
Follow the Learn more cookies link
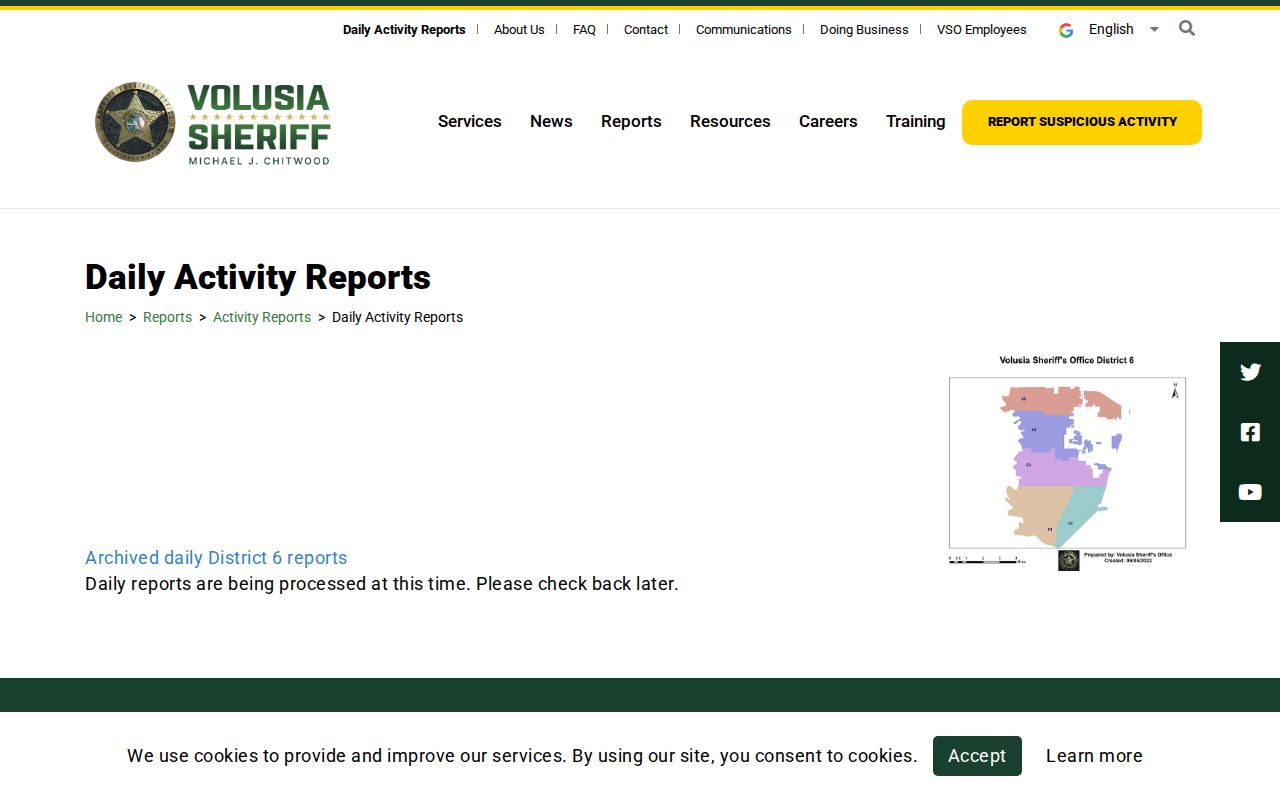point(1094,756)
